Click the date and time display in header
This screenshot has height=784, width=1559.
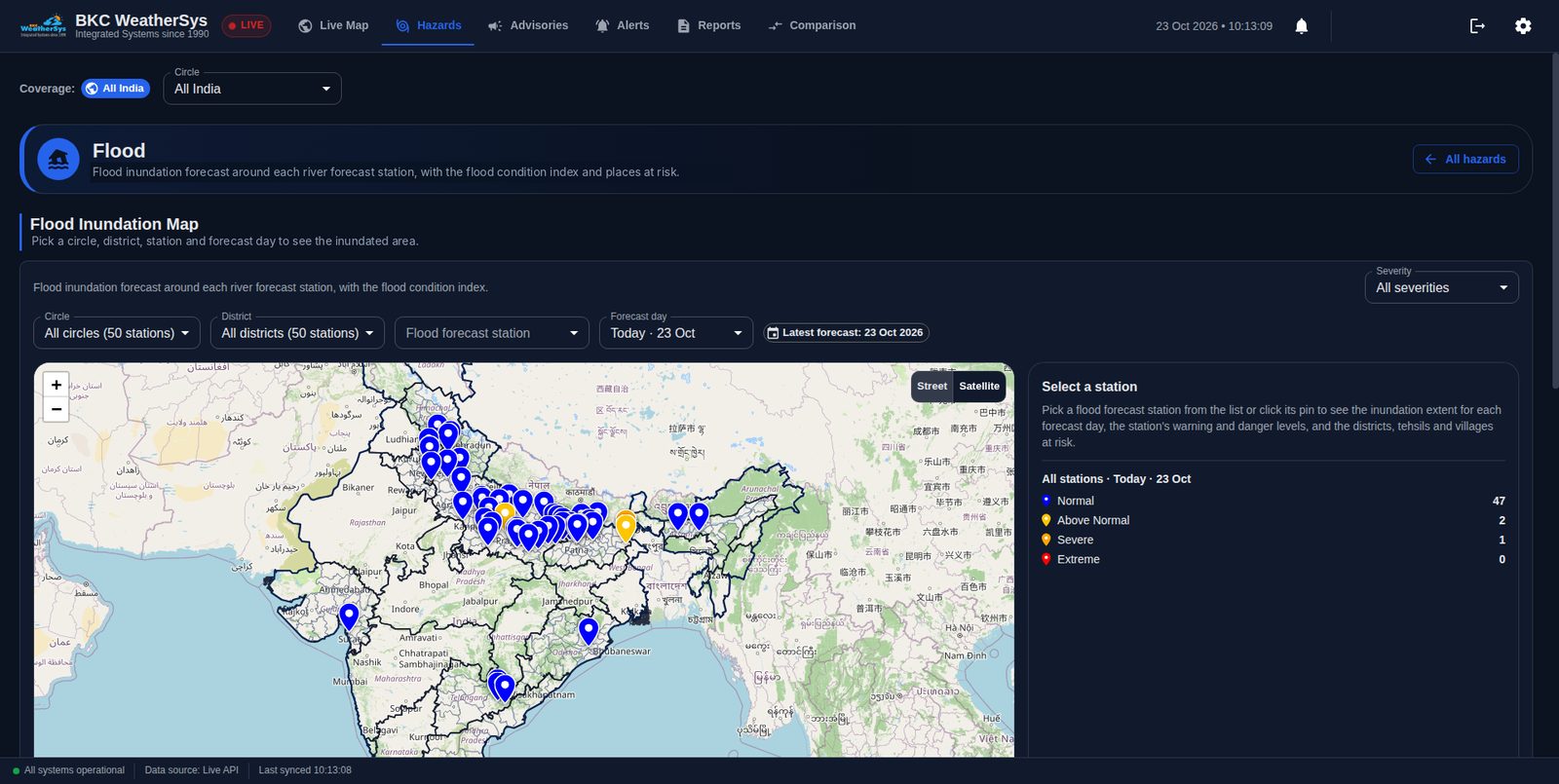pos(1214,26)
